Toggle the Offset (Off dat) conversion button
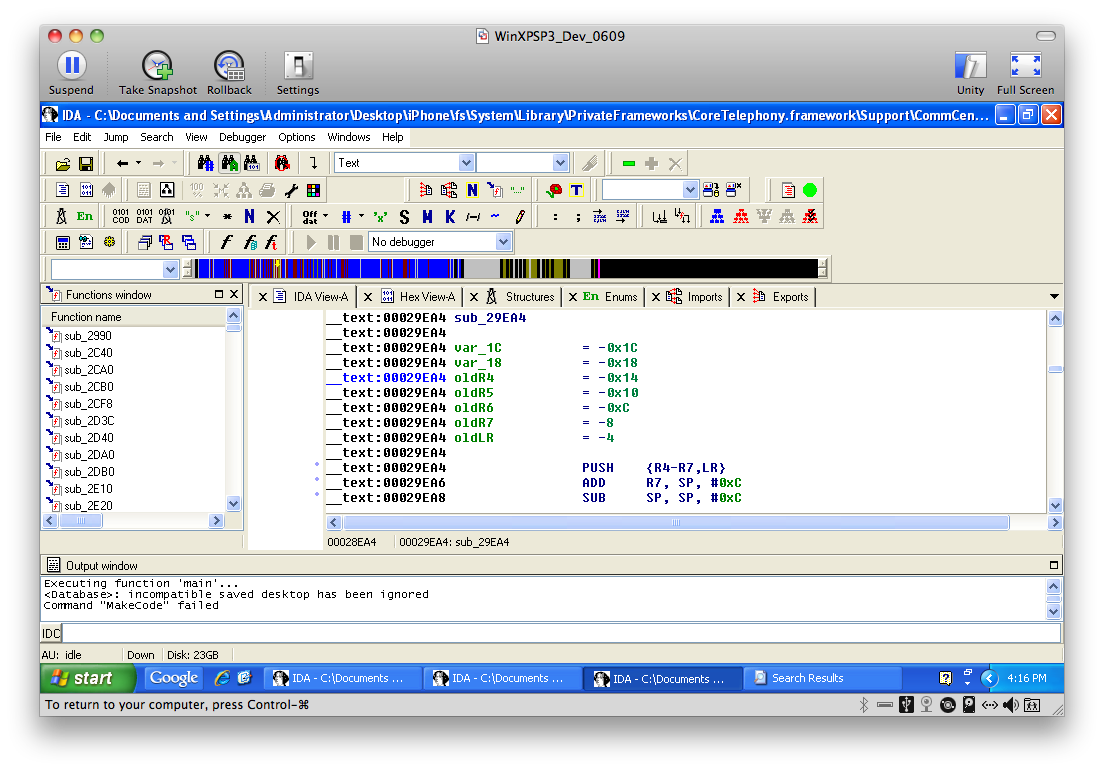This screenshot has width=1104, height=771. point(308,216)
